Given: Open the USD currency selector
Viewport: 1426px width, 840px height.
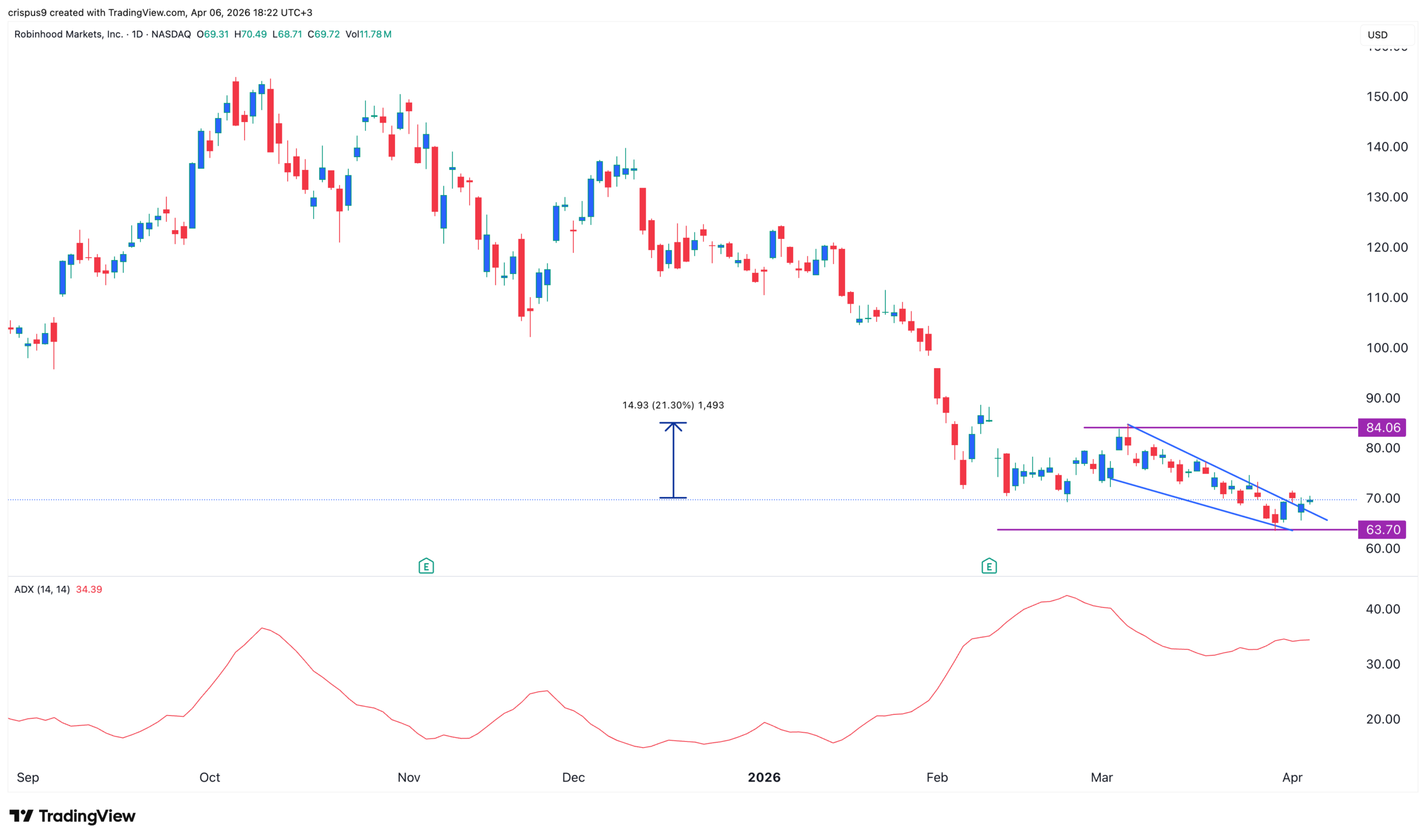Looking at the screenshot, I should tap(1384, 35).
